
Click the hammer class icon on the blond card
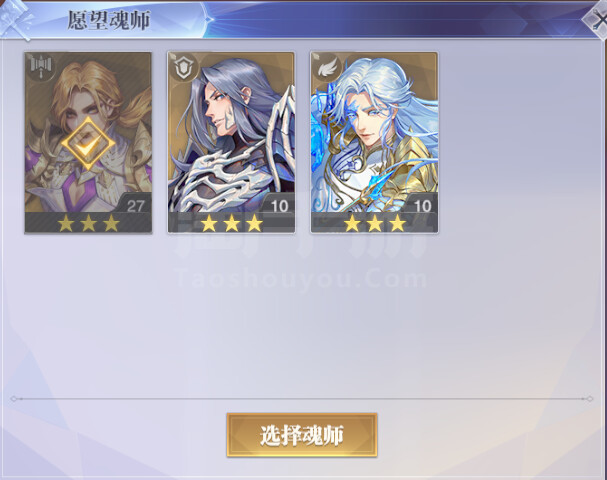[x=40, y=67]
